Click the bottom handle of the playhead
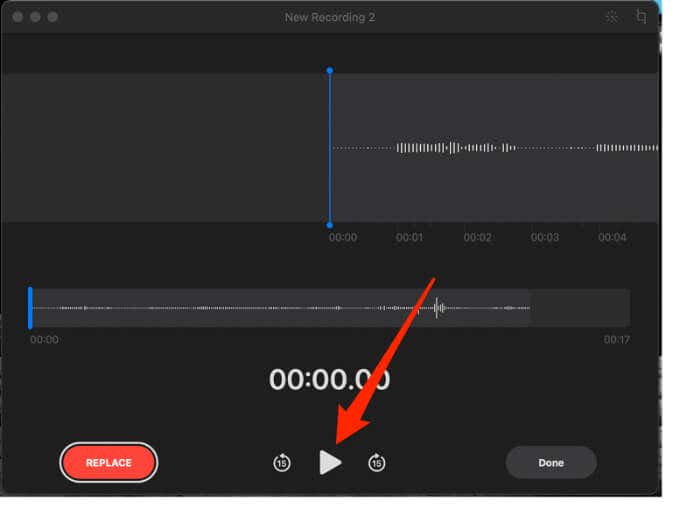This screenshot has width=680, height=515. [329, 224]
